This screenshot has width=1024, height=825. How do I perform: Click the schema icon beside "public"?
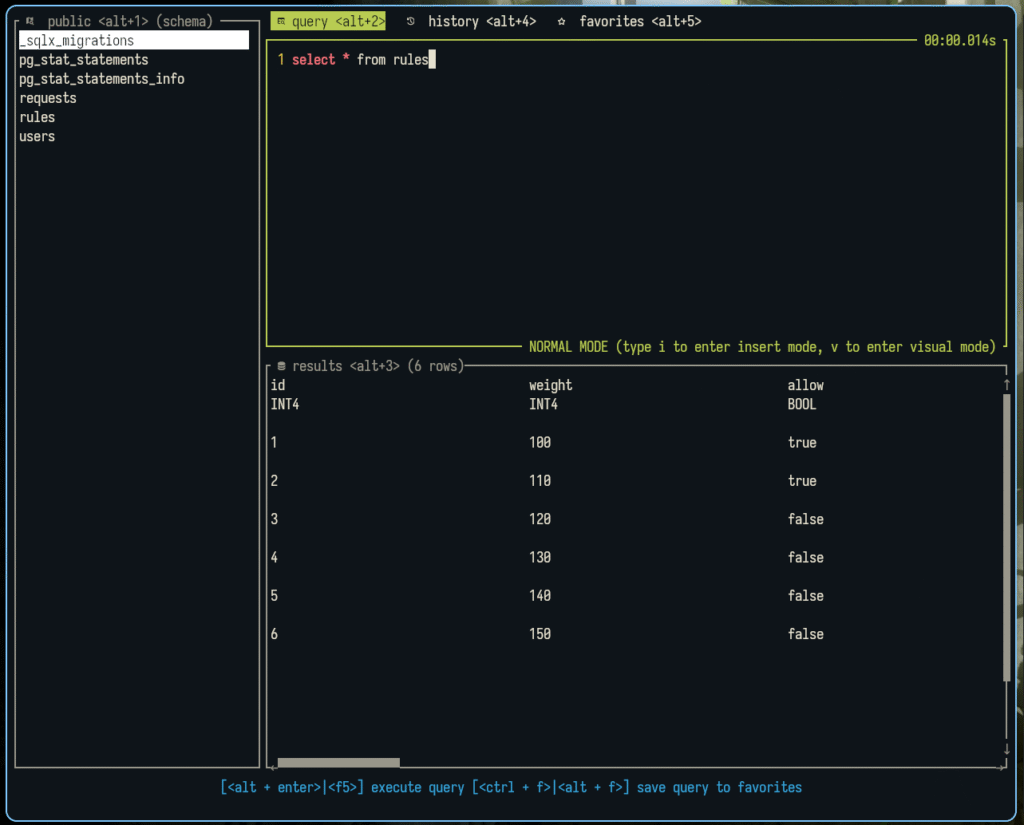point(30,21)
